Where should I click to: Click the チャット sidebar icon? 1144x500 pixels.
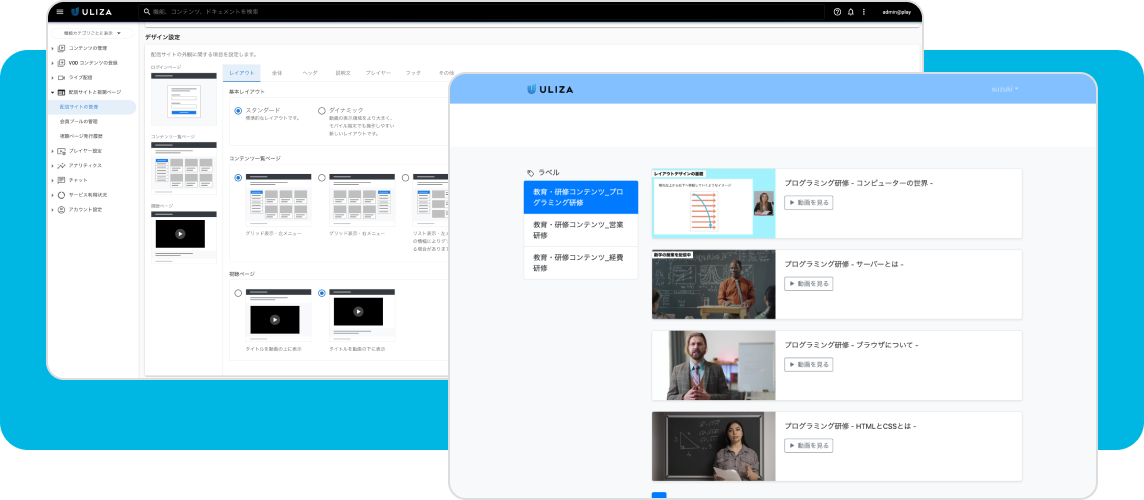[x=61, y=180]
